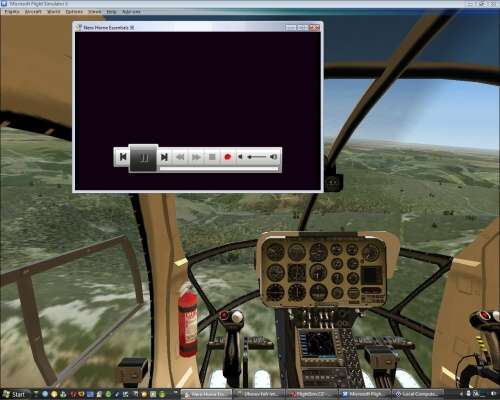Viewport: 500px width, 400px height.
Task: Click the loud-volume speaker icon
Action: [x=274, y=156]
